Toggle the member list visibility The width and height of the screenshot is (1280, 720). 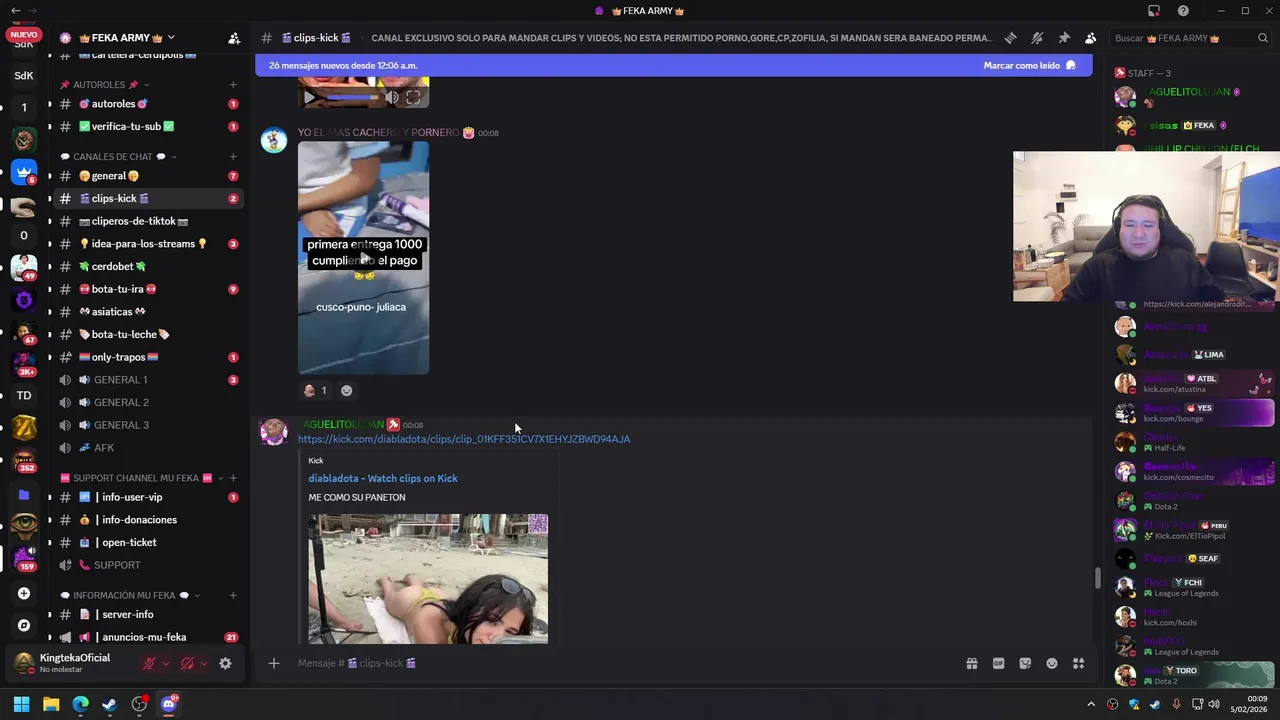(1091, 38)
